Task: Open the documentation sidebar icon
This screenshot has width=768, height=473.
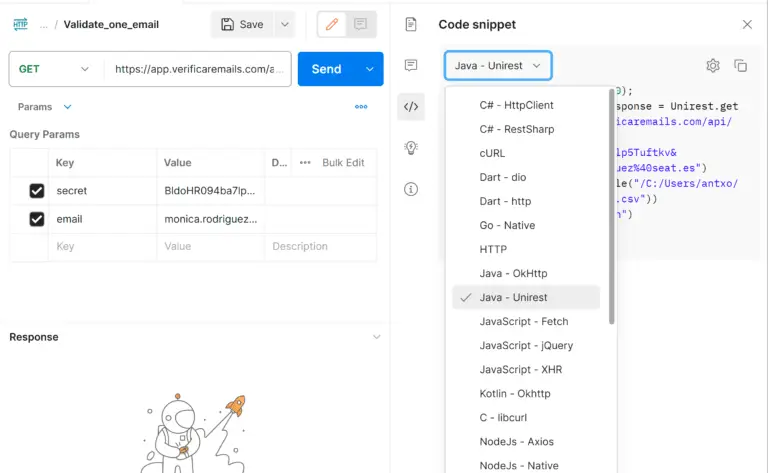Action: pyautogui.click(x=411, y=24)
